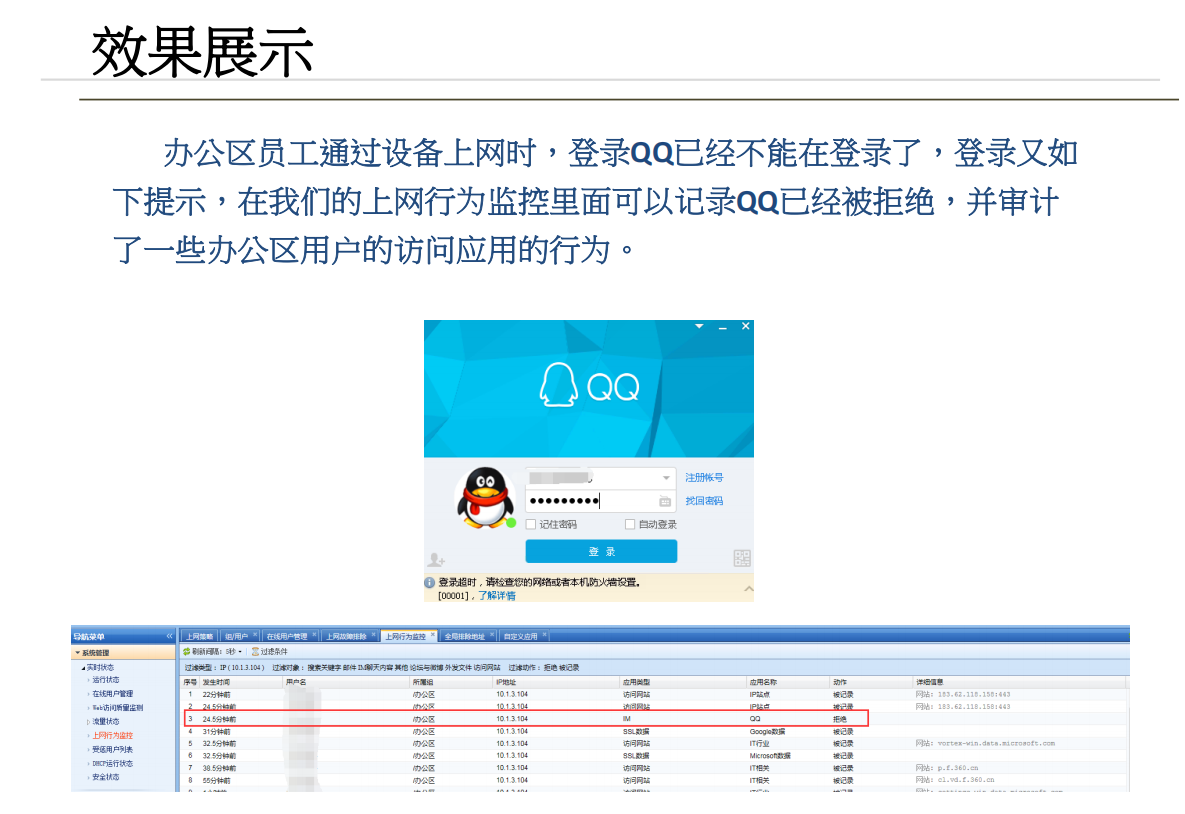Select the Google数据 application name cell

pos(767,732)
